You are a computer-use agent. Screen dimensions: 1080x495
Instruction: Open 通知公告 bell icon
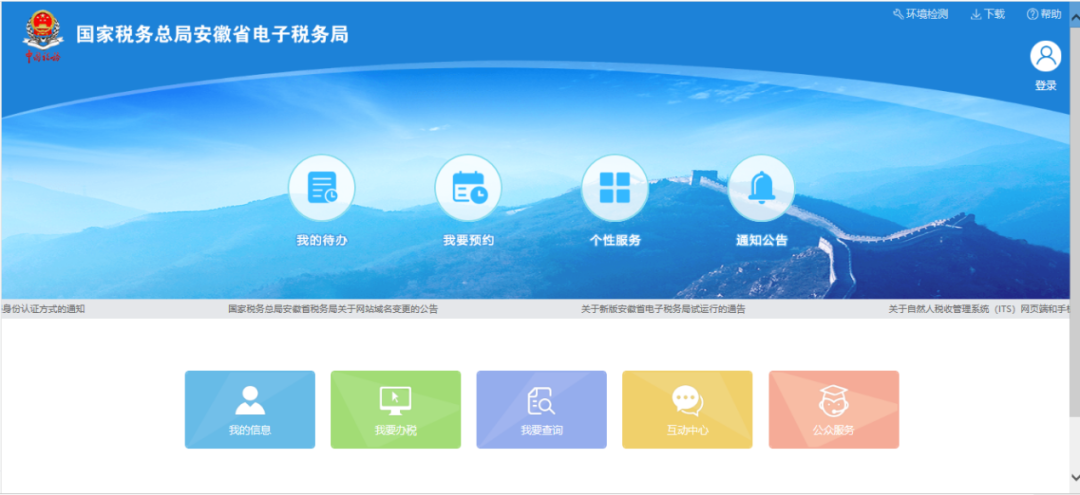(x=761, y=187)
